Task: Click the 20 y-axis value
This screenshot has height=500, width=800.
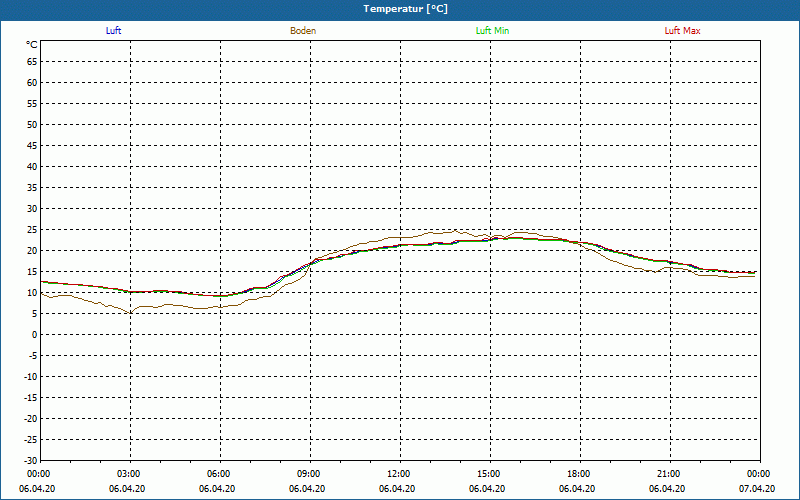Action: click(x=32, y=251)
